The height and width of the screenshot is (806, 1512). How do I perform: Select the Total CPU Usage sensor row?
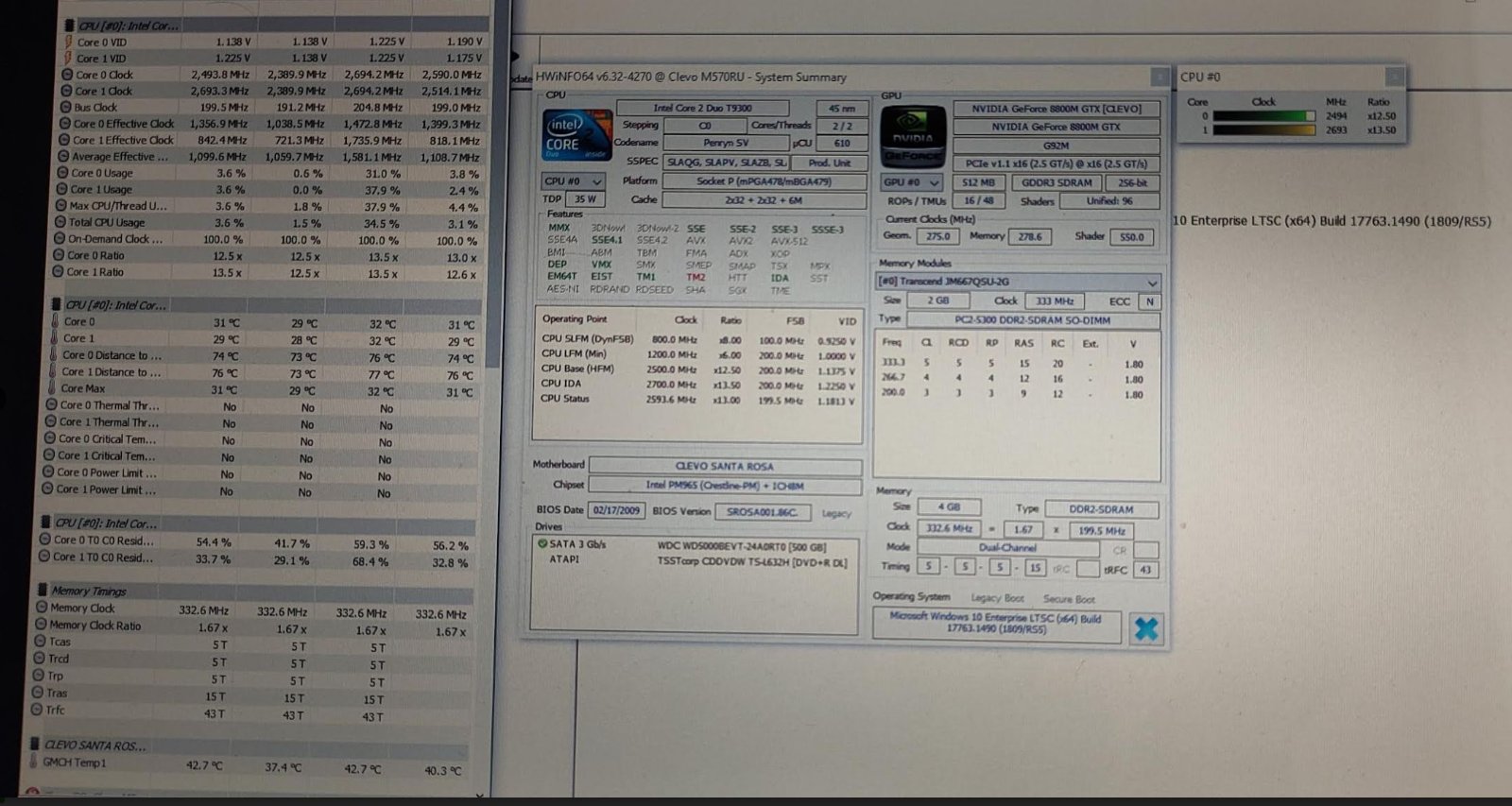click(x=267, y=223)
